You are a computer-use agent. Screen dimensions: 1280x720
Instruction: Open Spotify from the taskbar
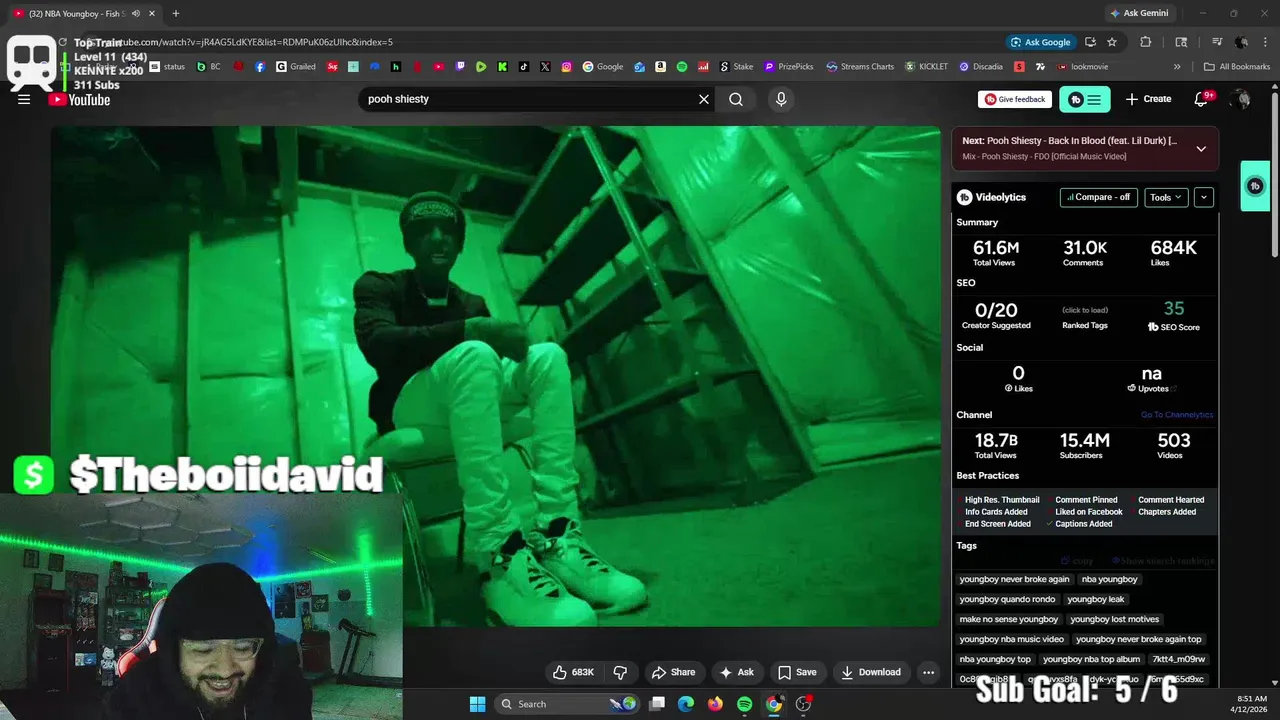(x=744, y=704)
